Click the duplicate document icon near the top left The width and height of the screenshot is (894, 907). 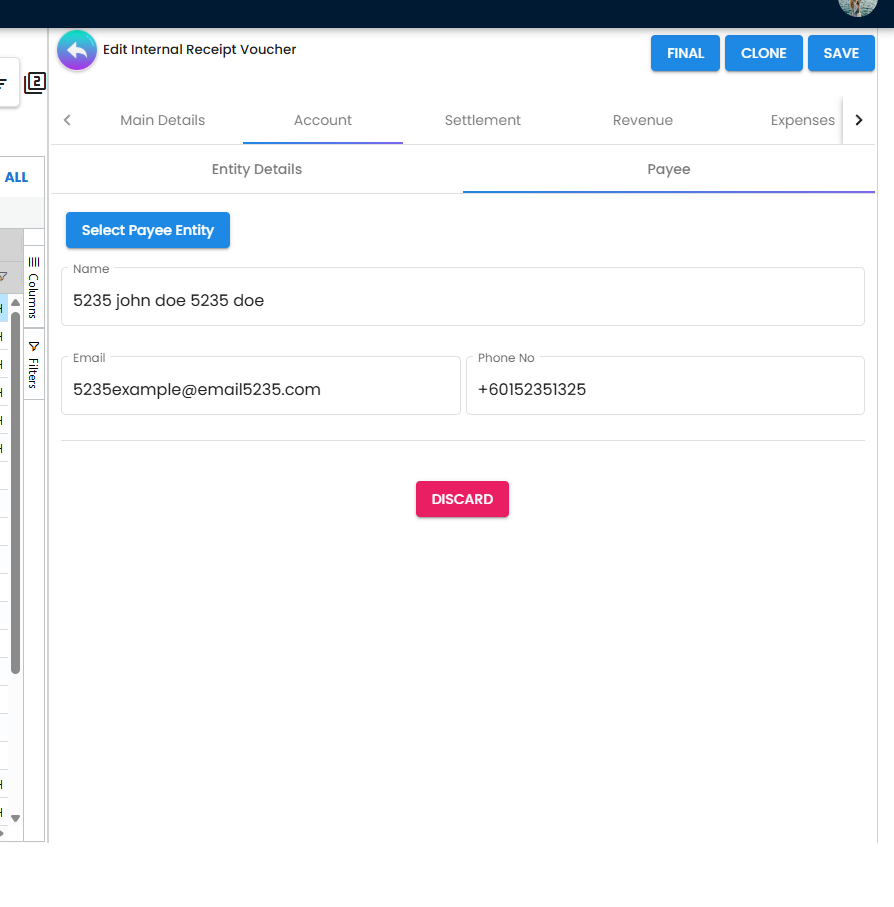[x=35, y=83]
